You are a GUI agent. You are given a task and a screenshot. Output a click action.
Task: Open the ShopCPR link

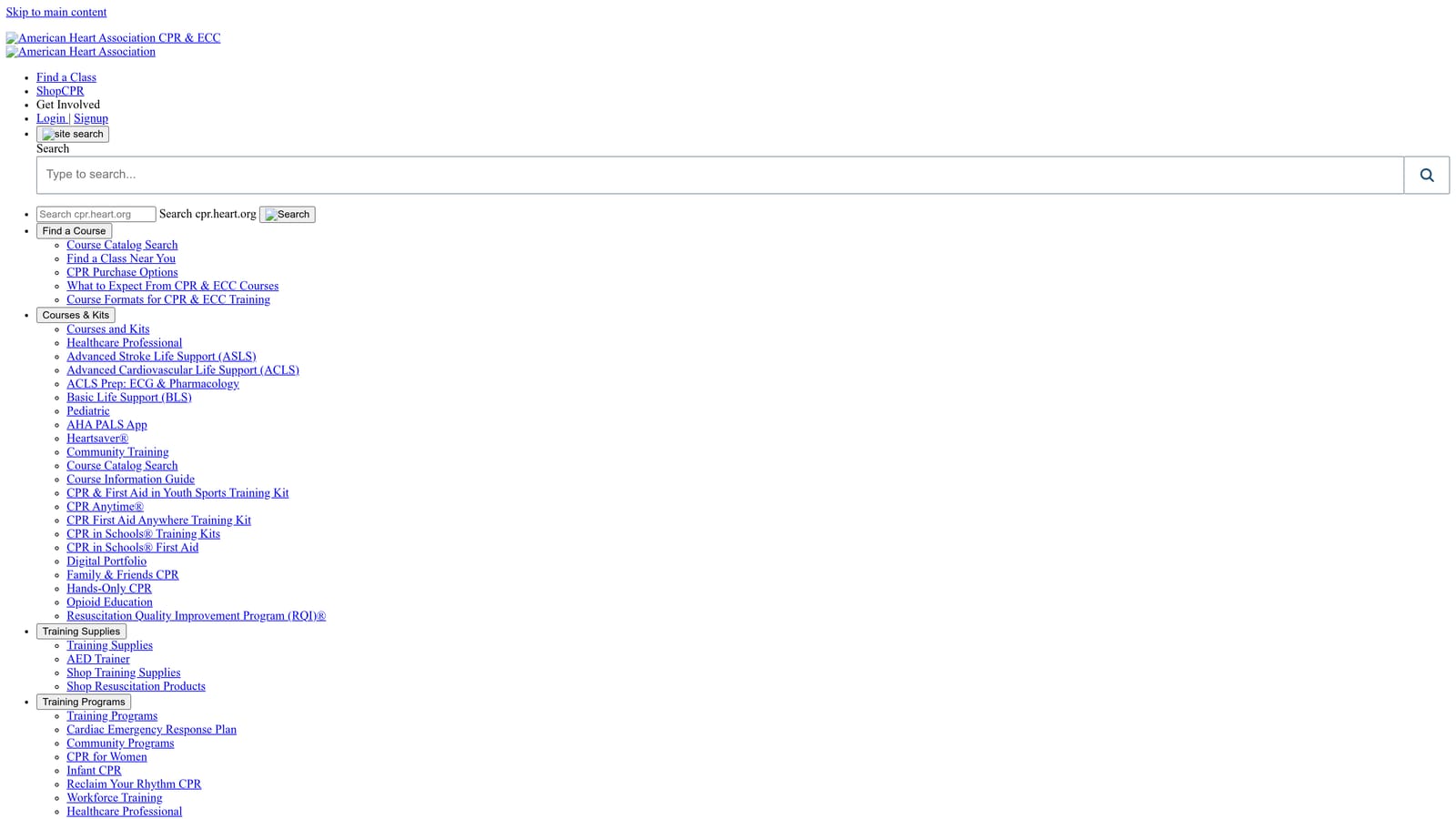(x=60, y=91)
